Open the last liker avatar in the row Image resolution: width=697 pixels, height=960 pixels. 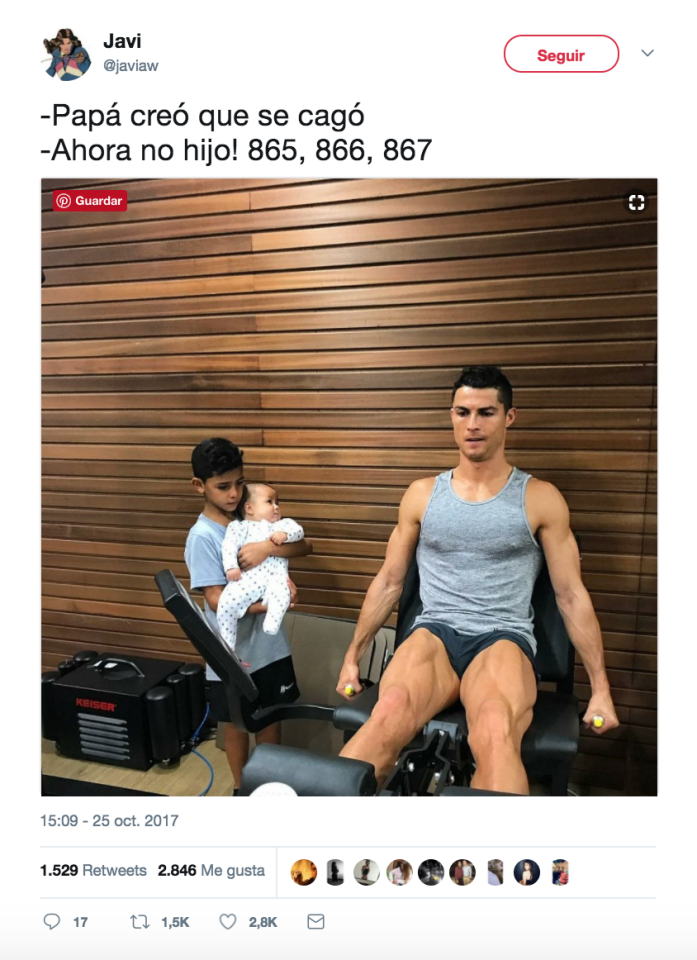click(x=560, y=872)
